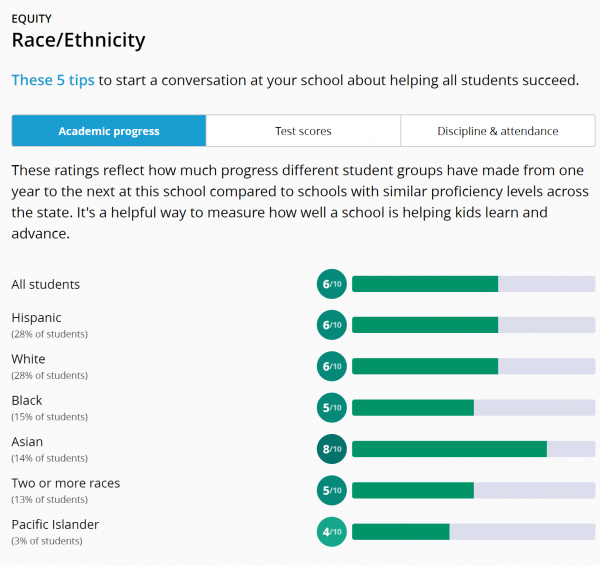
Task: Switch to the Test scores tab
Action: tap(303, 131)
